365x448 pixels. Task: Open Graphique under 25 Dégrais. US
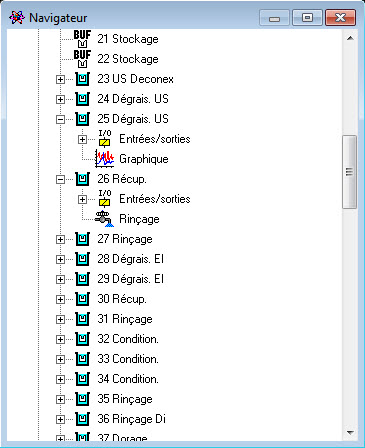[x=144, y=159]
